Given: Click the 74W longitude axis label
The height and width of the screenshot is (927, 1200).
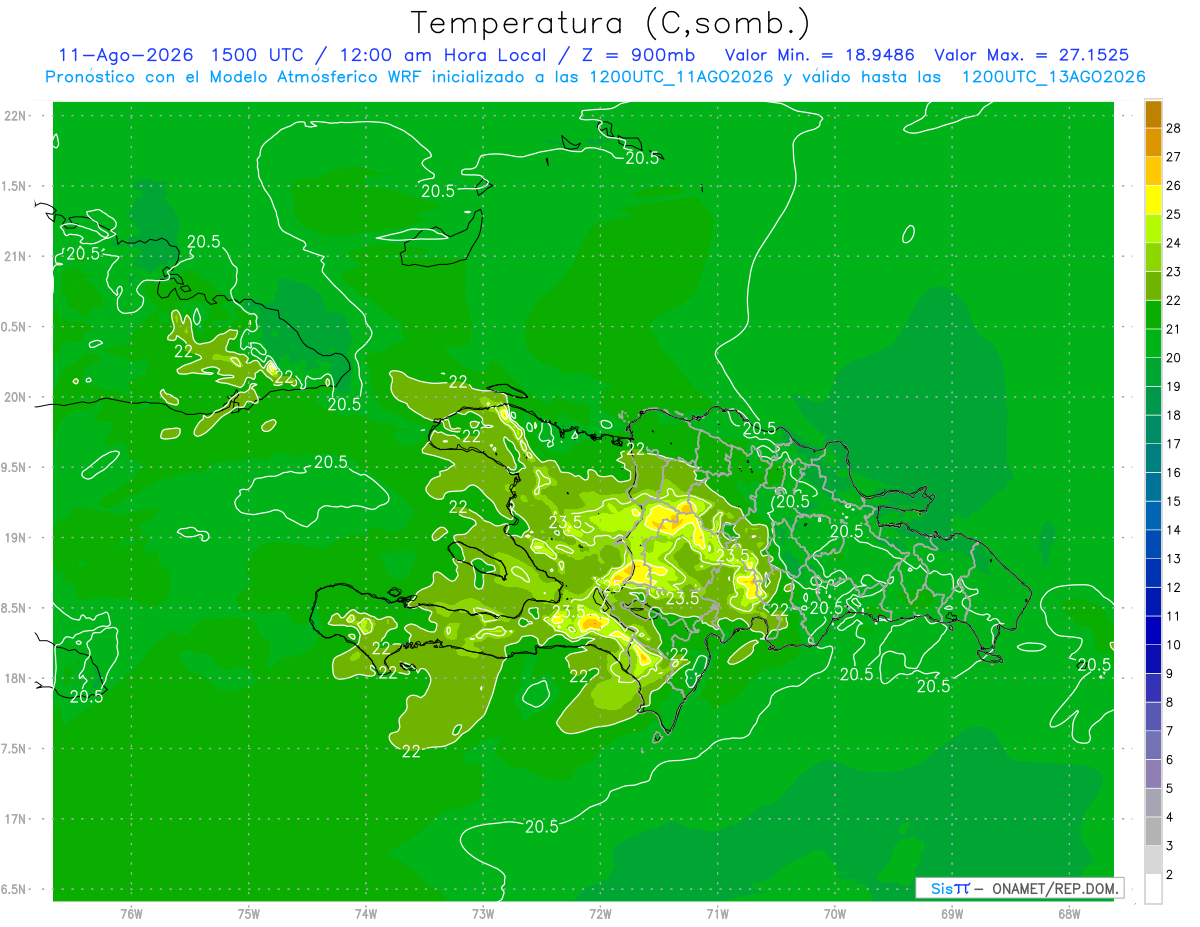Looking at the screenshot, I should pyautogui.click(x=366, y=914).
